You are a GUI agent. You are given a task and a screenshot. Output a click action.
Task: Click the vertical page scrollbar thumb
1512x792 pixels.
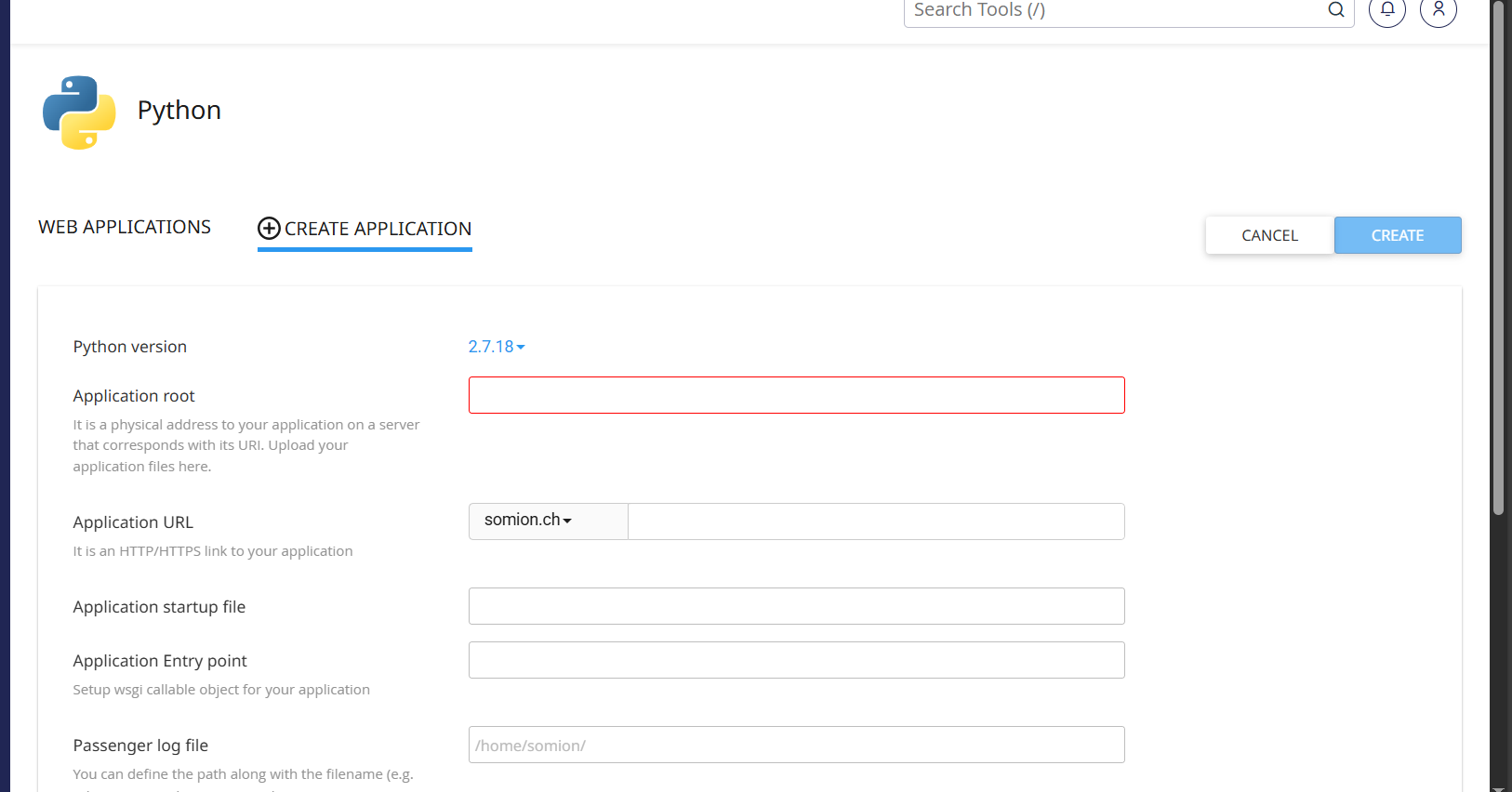(1497, 260)
